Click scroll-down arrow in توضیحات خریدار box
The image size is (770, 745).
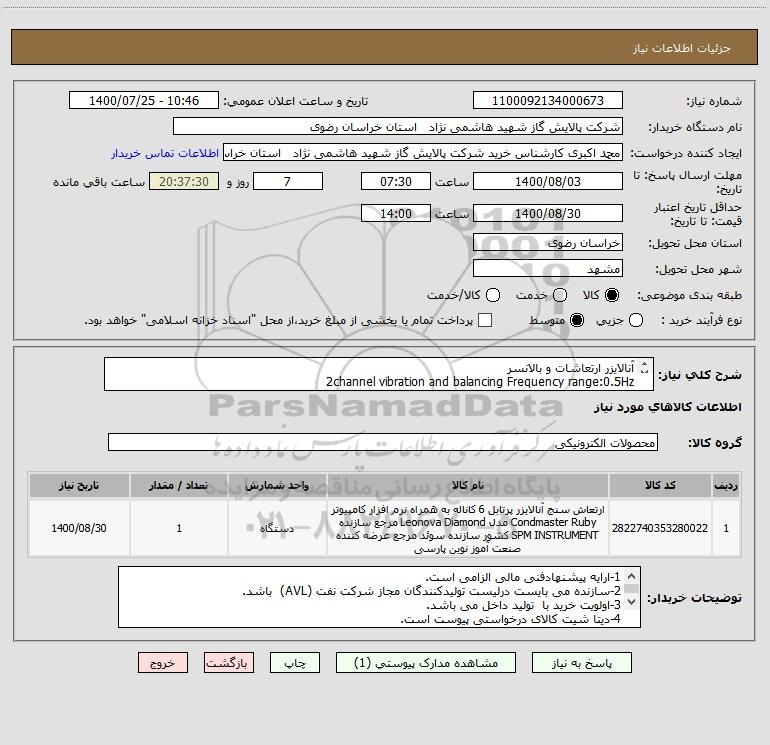point(632,601)
